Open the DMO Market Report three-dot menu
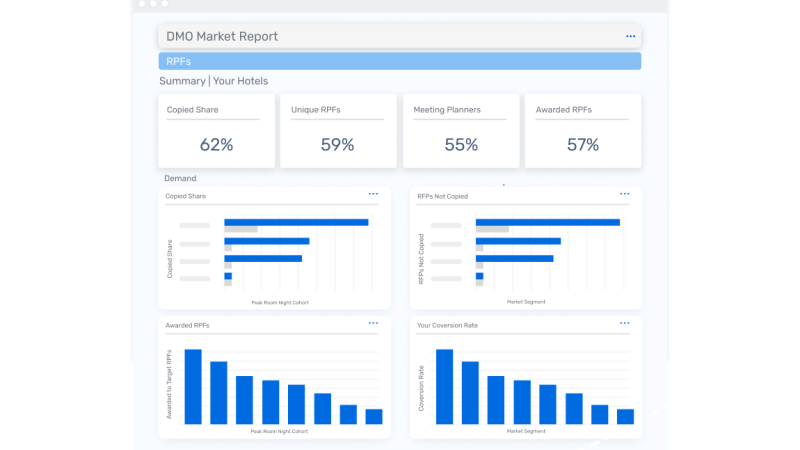 tap(630, 36)
